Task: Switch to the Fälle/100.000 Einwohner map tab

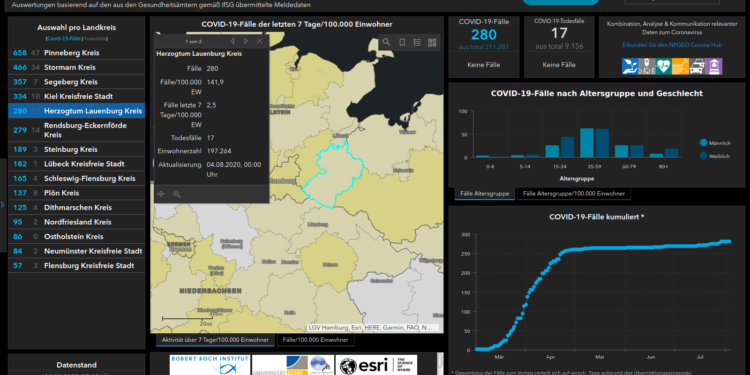Action: click(316, 340)
